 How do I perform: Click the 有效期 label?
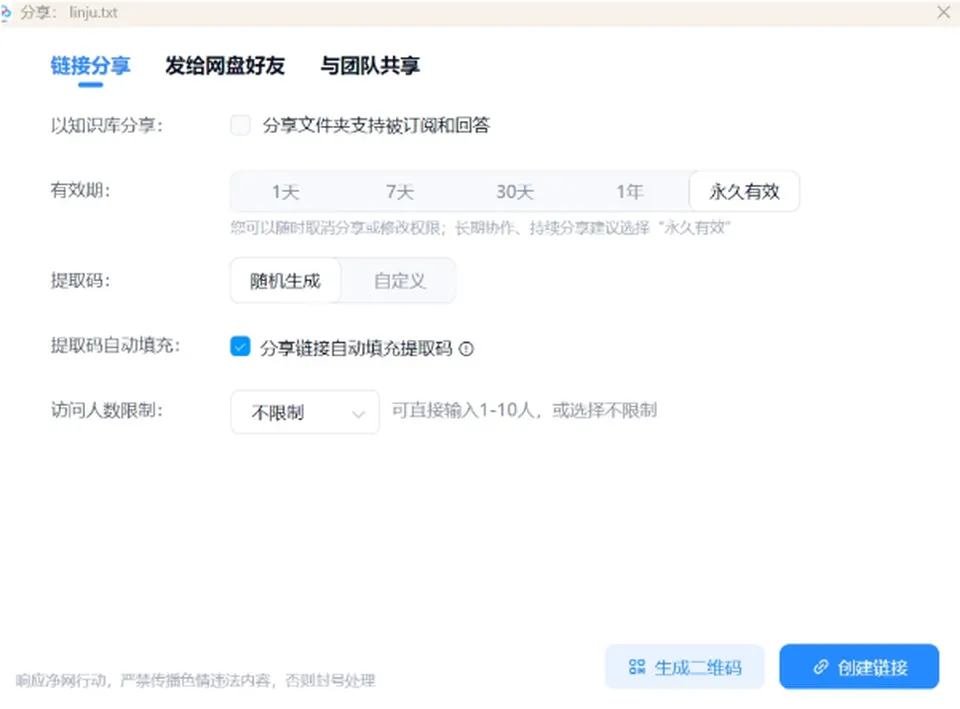click(x=80, y=190)
